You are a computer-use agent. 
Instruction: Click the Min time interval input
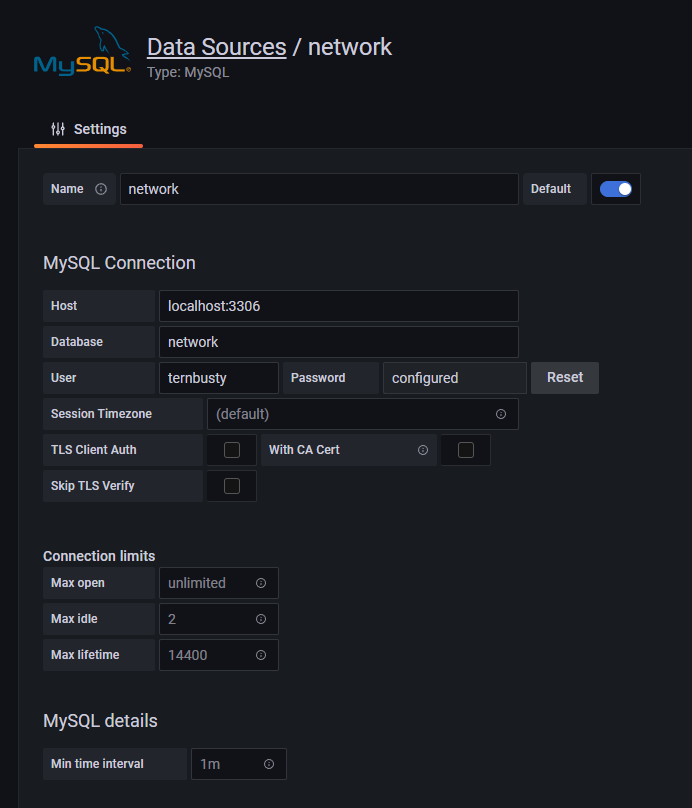click(x=239, y=764)
